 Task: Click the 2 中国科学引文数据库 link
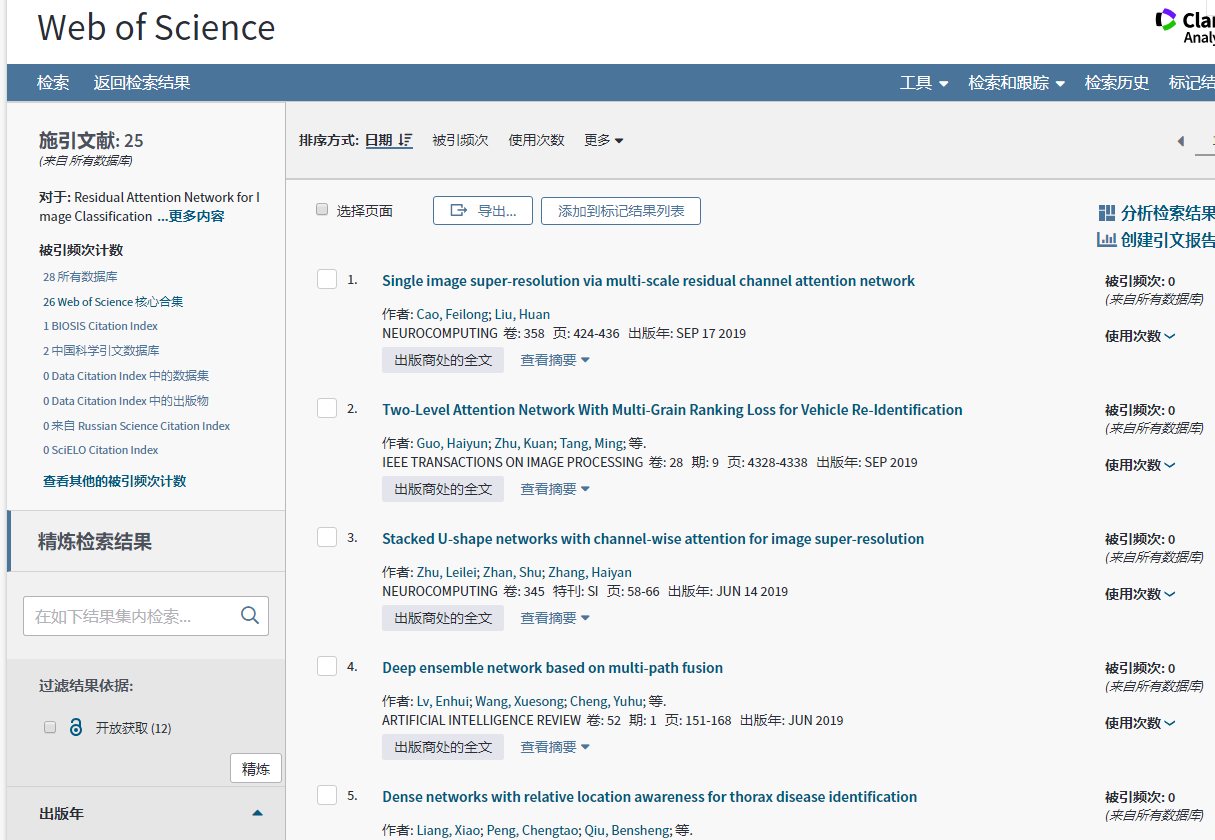pyautogui.click(x=101, y=351)
